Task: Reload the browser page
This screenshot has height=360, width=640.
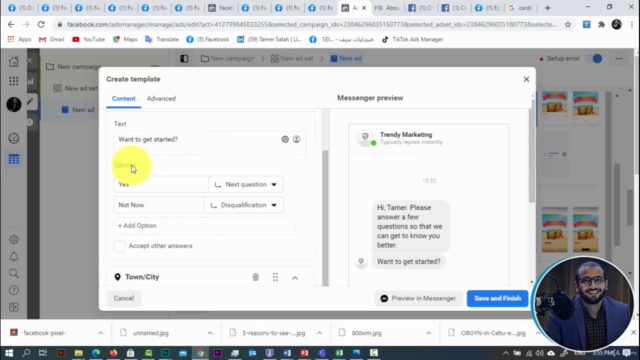Action: (41, 24)
